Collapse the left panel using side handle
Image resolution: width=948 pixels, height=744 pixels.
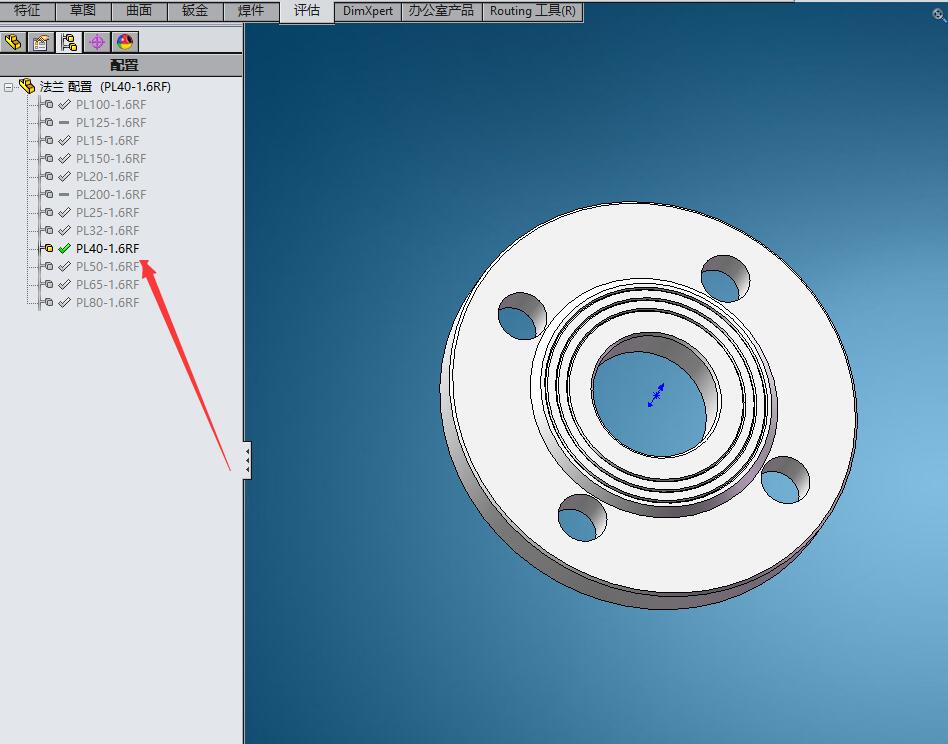pos(247,460)
